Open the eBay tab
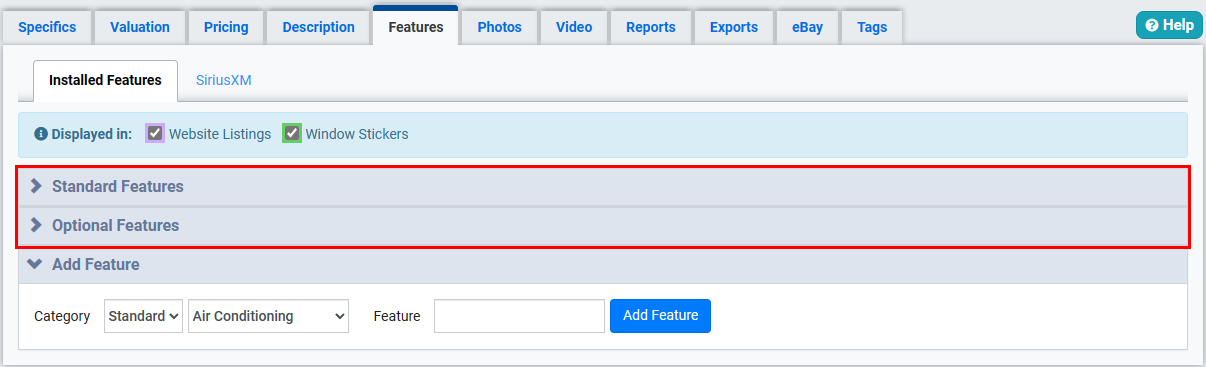This screenshot has height=367, width=1206. click(x=807, y=27)
